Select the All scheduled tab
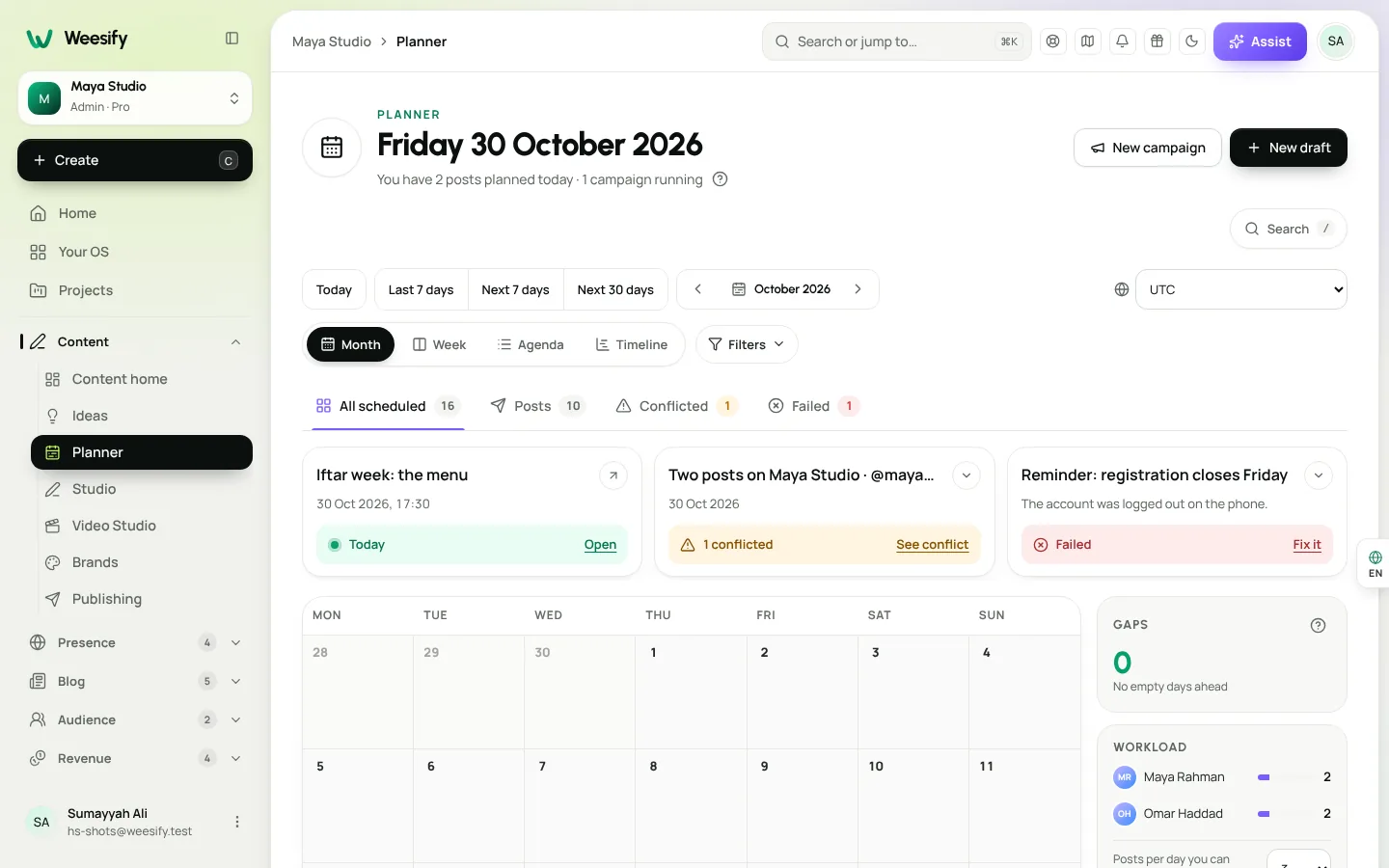Image resolution: width=1389 pixels, height=868 pixels. [388, 406]
